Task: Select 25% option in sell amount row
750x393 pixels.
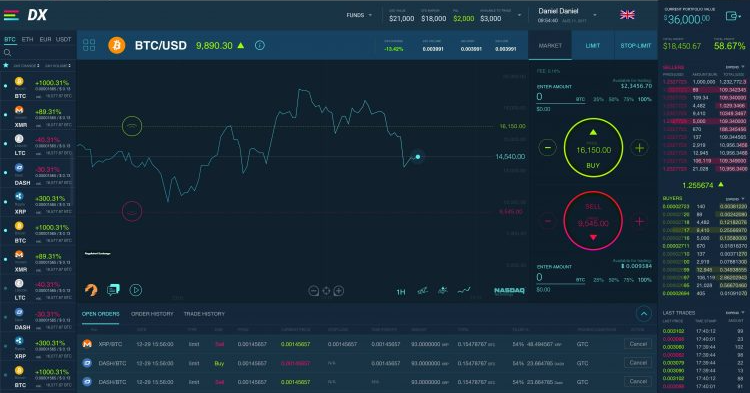Action: (x=598, y=280)
